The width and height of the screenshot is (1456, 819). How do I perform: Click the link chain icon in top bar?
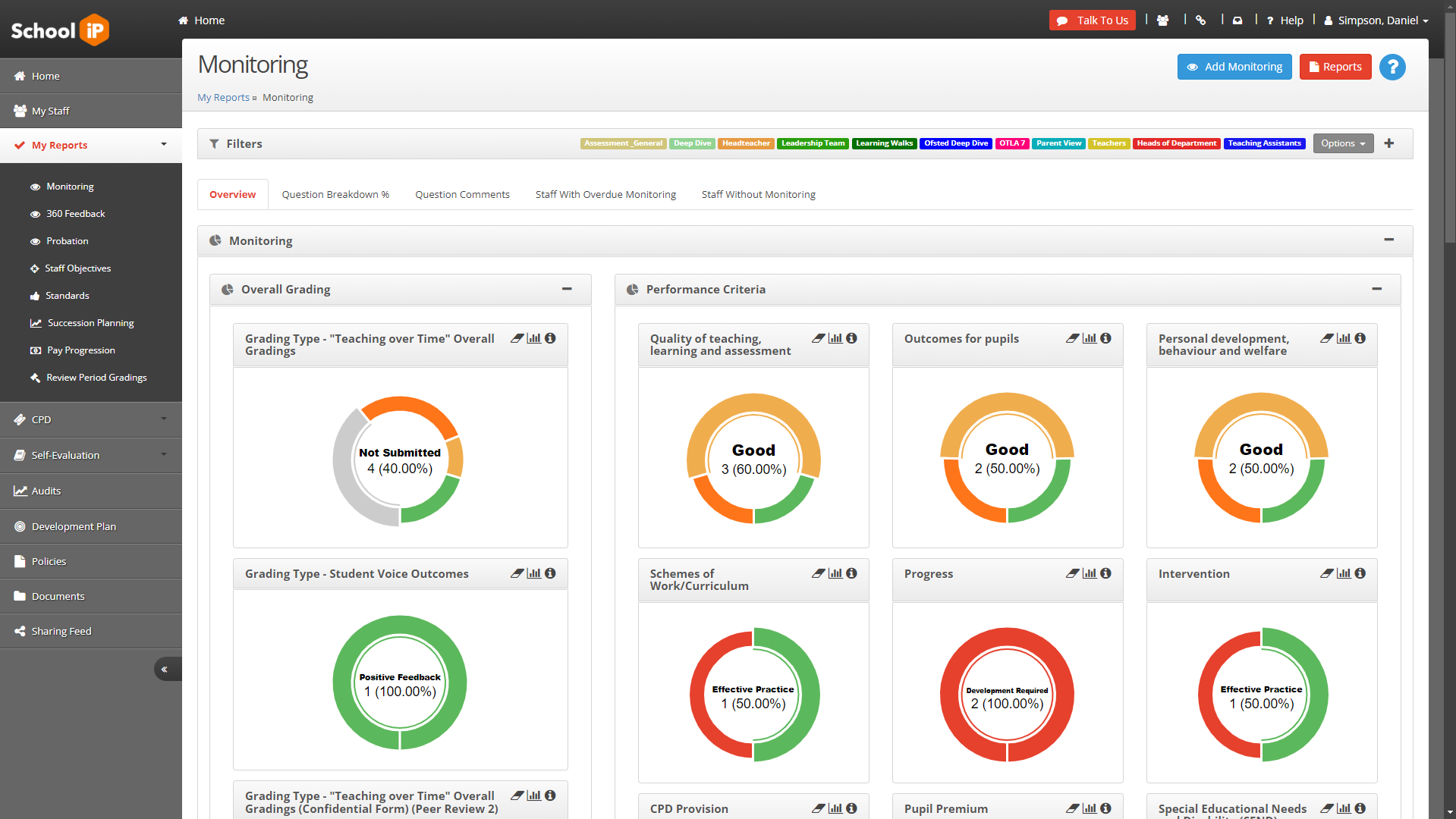coord(1200,20)
